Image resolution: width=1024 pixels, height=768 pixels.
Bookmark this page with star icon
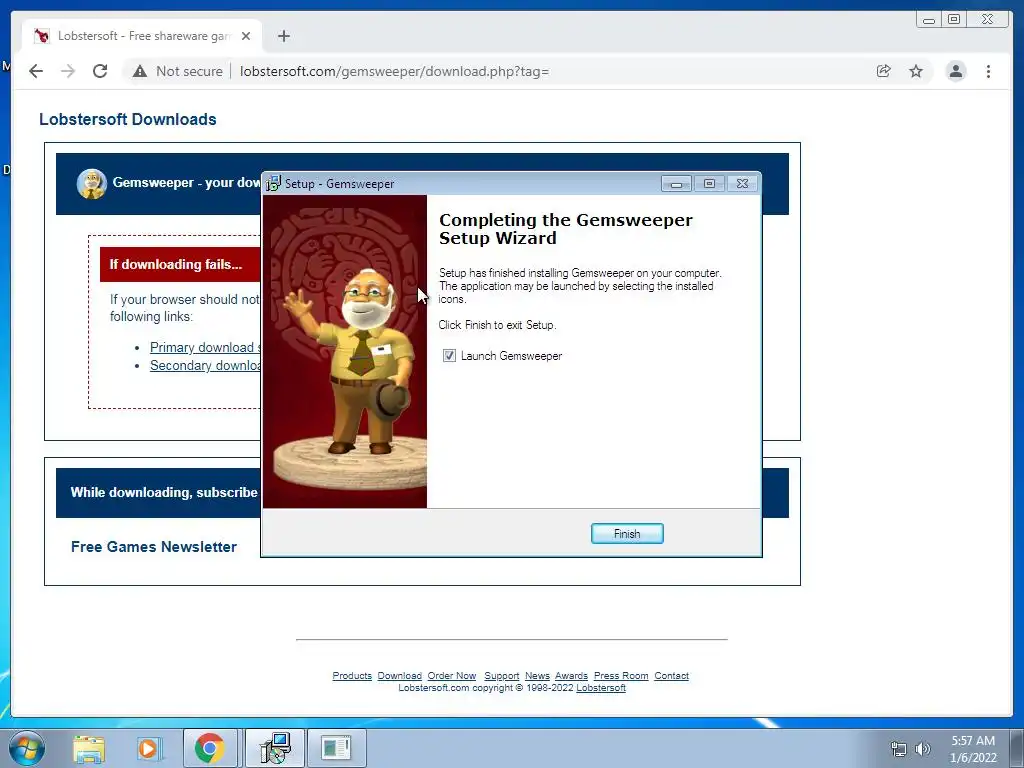coord(916,71)
